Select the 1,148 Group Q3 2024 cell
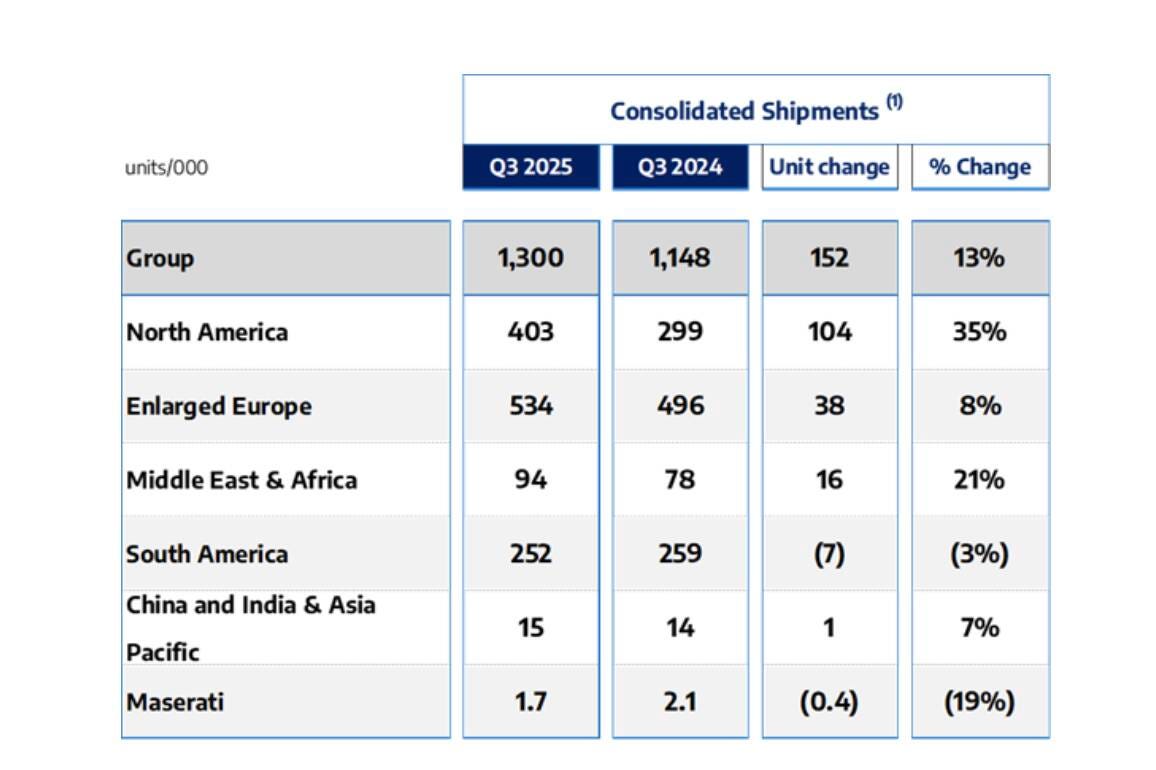The width and height of the screenshot is (1156, 770). point(680,258)
